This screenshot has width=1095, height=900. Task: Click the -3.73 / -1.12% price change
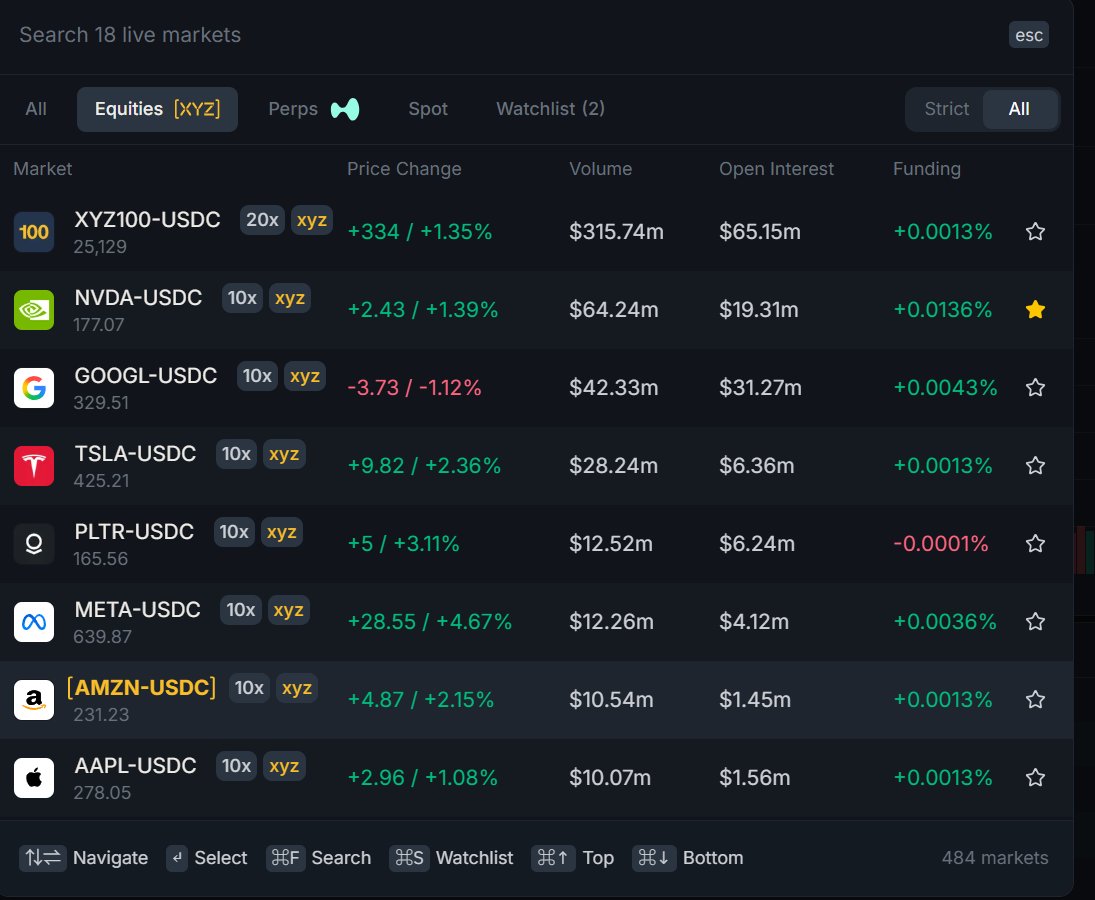[x=414, y=388]
